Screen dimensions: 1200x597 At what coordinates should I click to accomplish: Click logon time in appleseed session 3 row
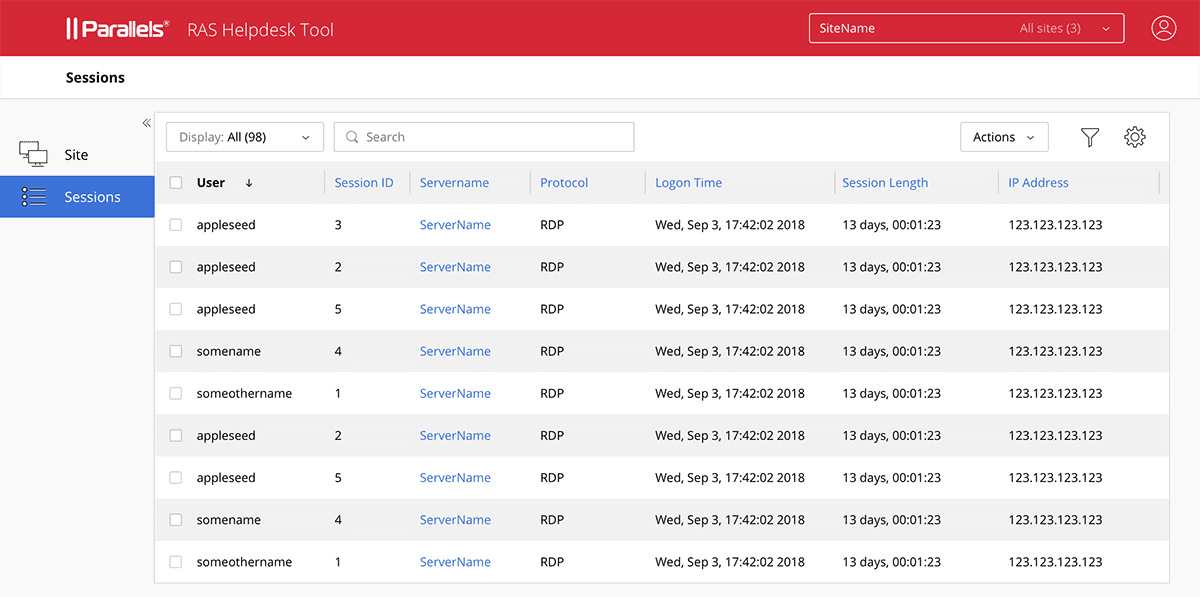730,225
